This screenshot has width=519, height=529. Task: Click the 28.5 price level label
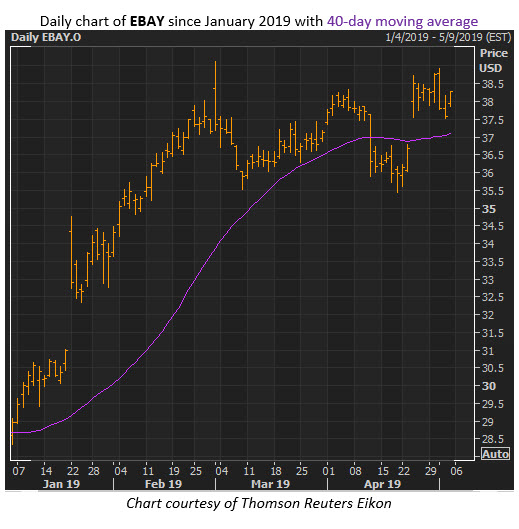pyautogui.click(x=492, y=439)
